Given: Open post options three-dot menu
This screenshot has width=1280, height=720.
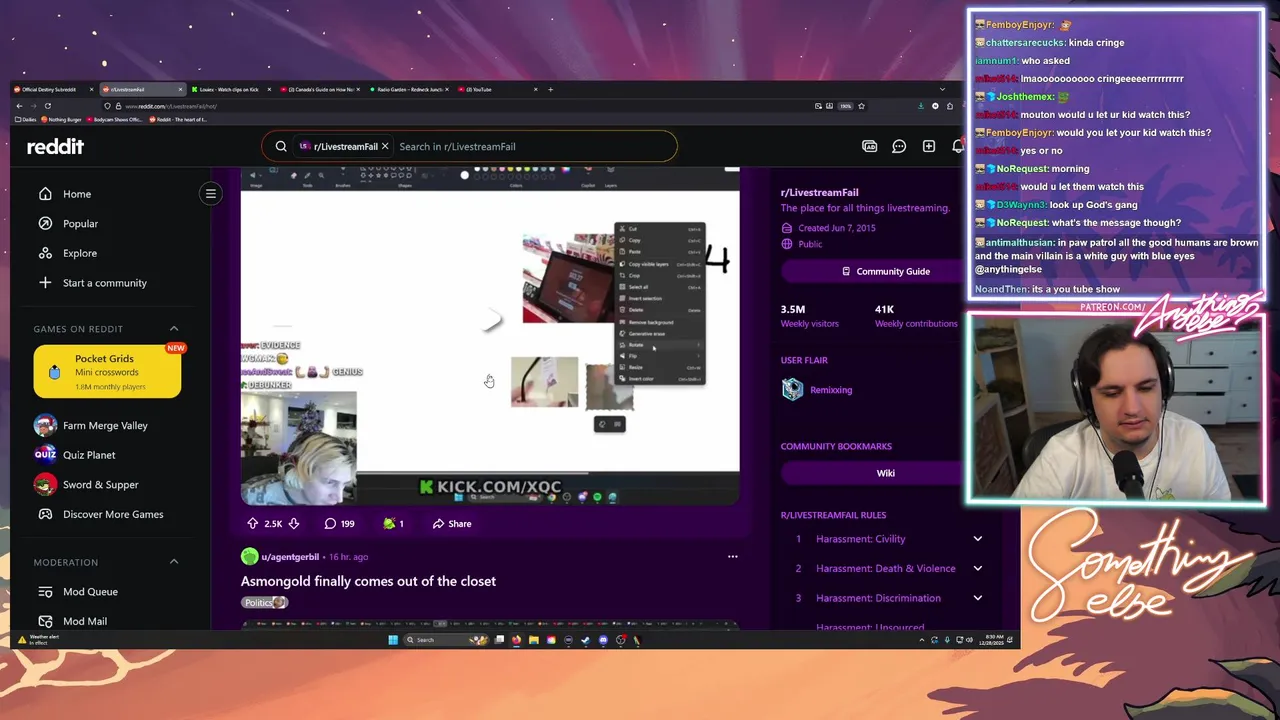Looking at the screenshot, I should point(732,557).
